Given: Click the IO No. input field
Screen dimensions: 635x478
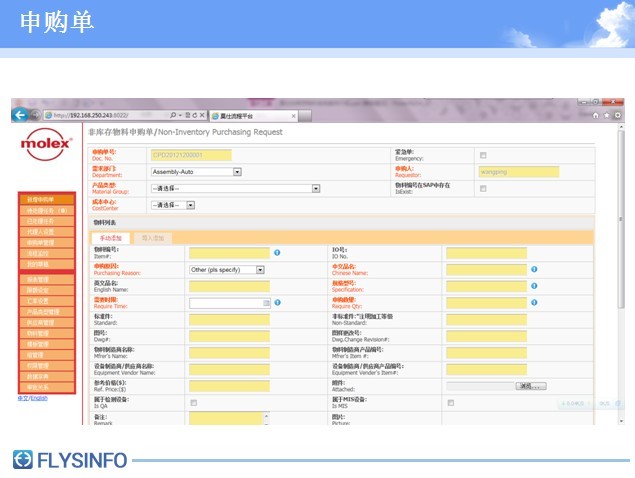Looking at the screenshot, I should [486, 253].
